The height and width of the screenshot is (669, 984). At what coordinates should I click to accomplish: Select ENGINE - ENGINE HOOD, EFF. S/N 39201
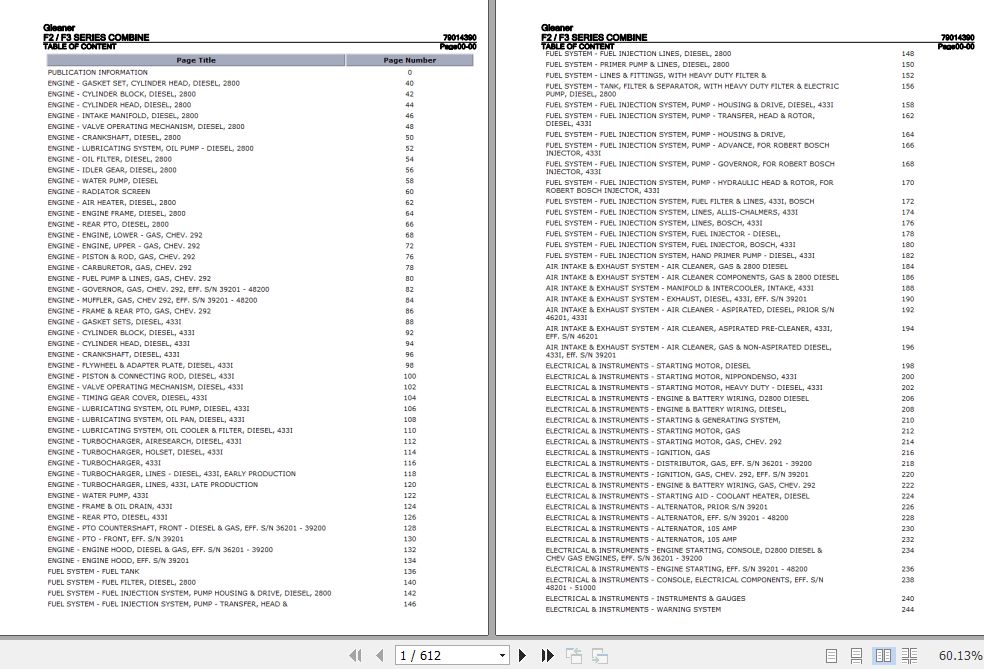(119, 561)
